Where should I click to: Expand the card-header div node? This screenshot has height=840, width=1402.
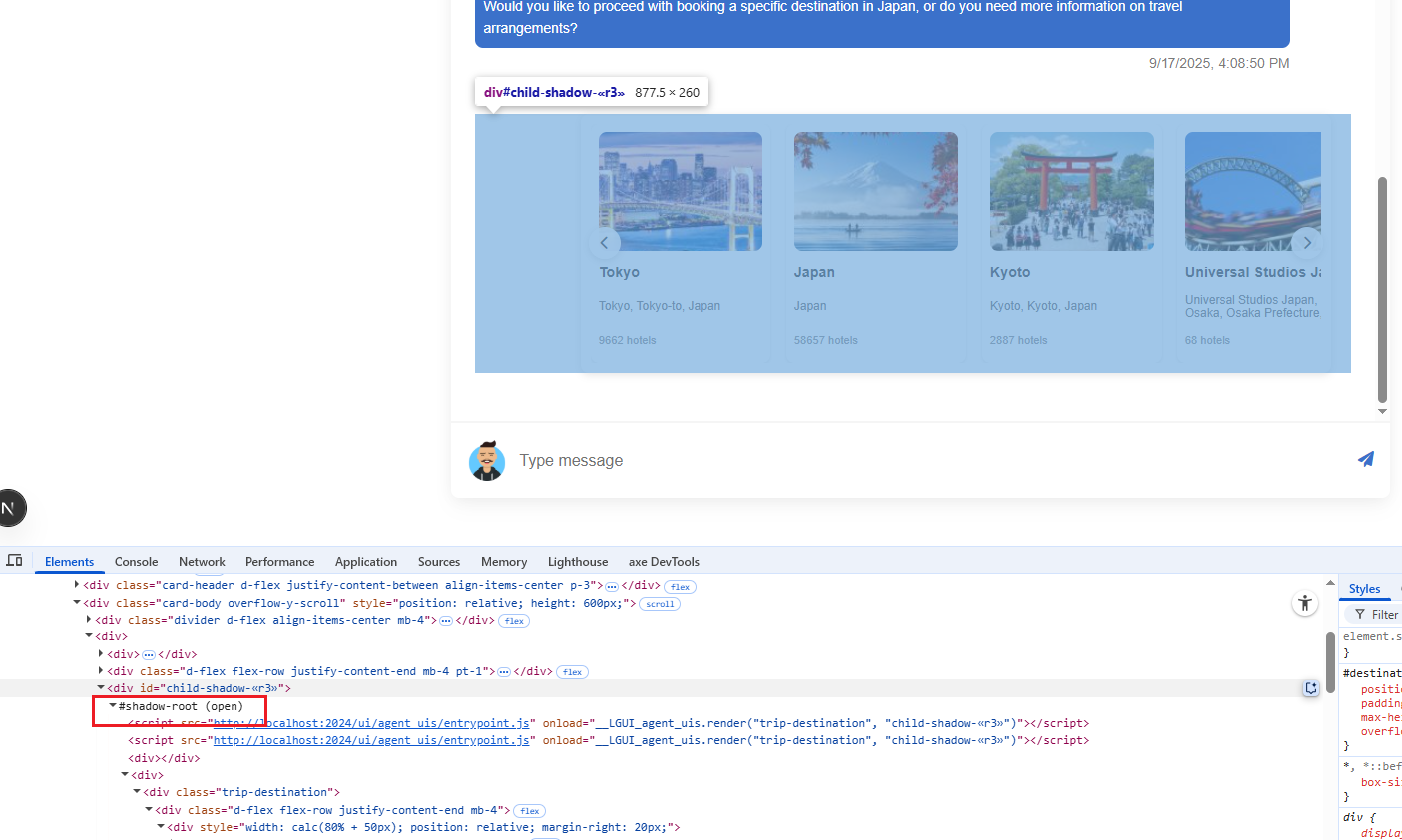tap(77, 585)
